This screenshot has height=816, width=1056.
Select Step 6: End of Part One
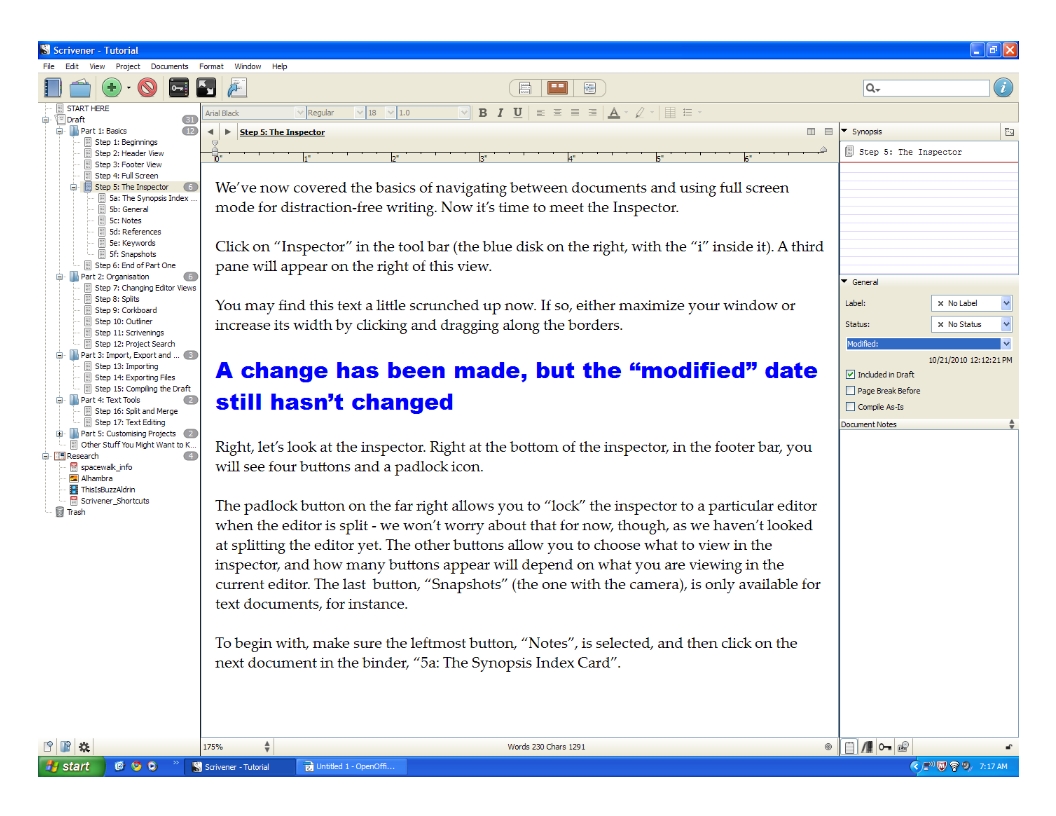[136, 265]
